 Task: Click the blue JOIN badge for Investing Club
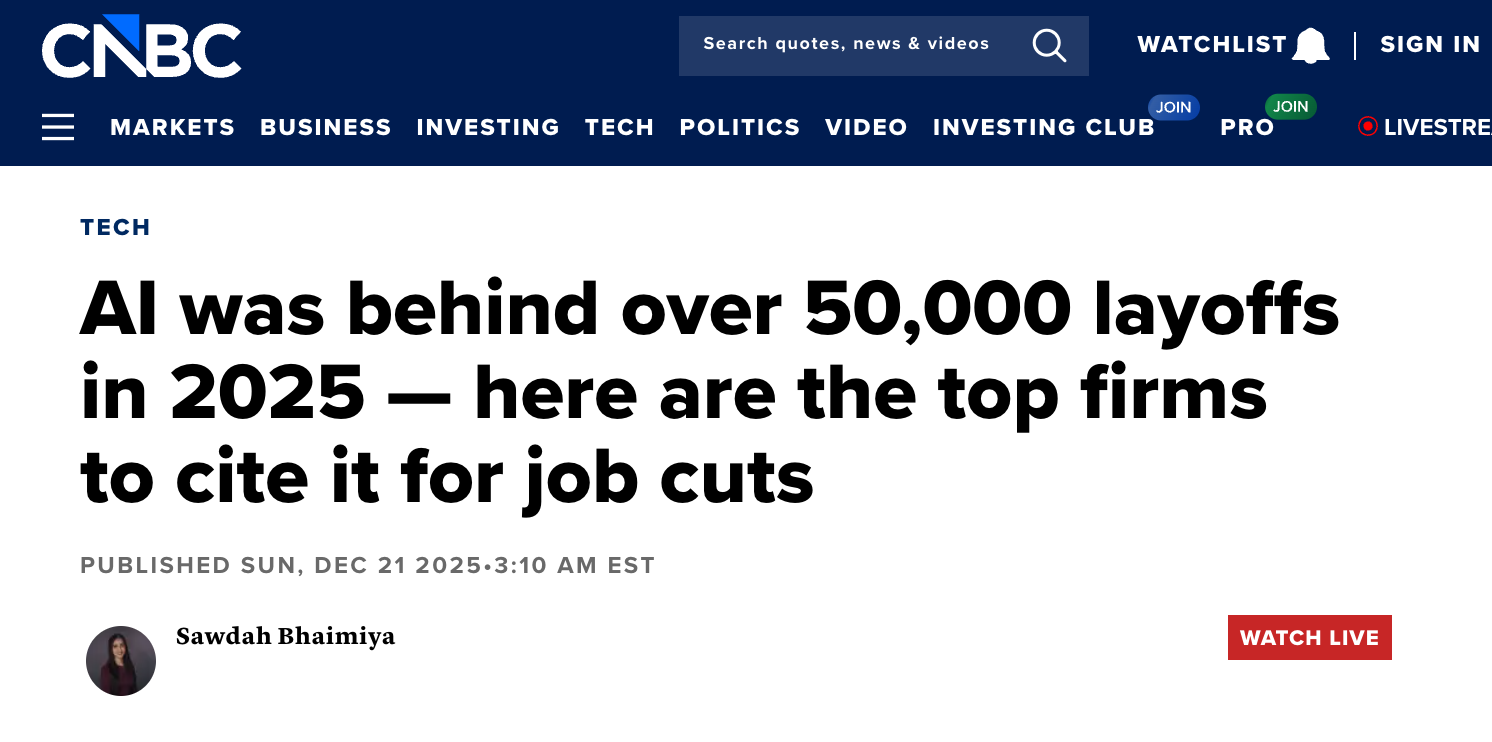point(1173,107)
